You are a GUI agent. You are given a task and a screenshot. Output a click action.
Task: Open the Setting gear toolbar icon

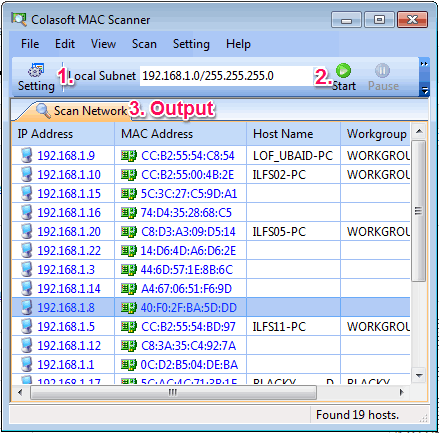point(36,70)
